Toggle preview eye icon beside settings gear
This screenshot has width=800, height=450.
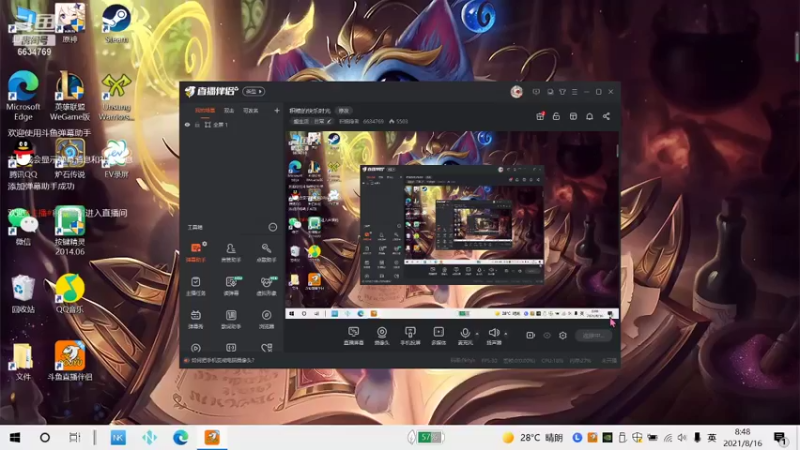point(547,335)
